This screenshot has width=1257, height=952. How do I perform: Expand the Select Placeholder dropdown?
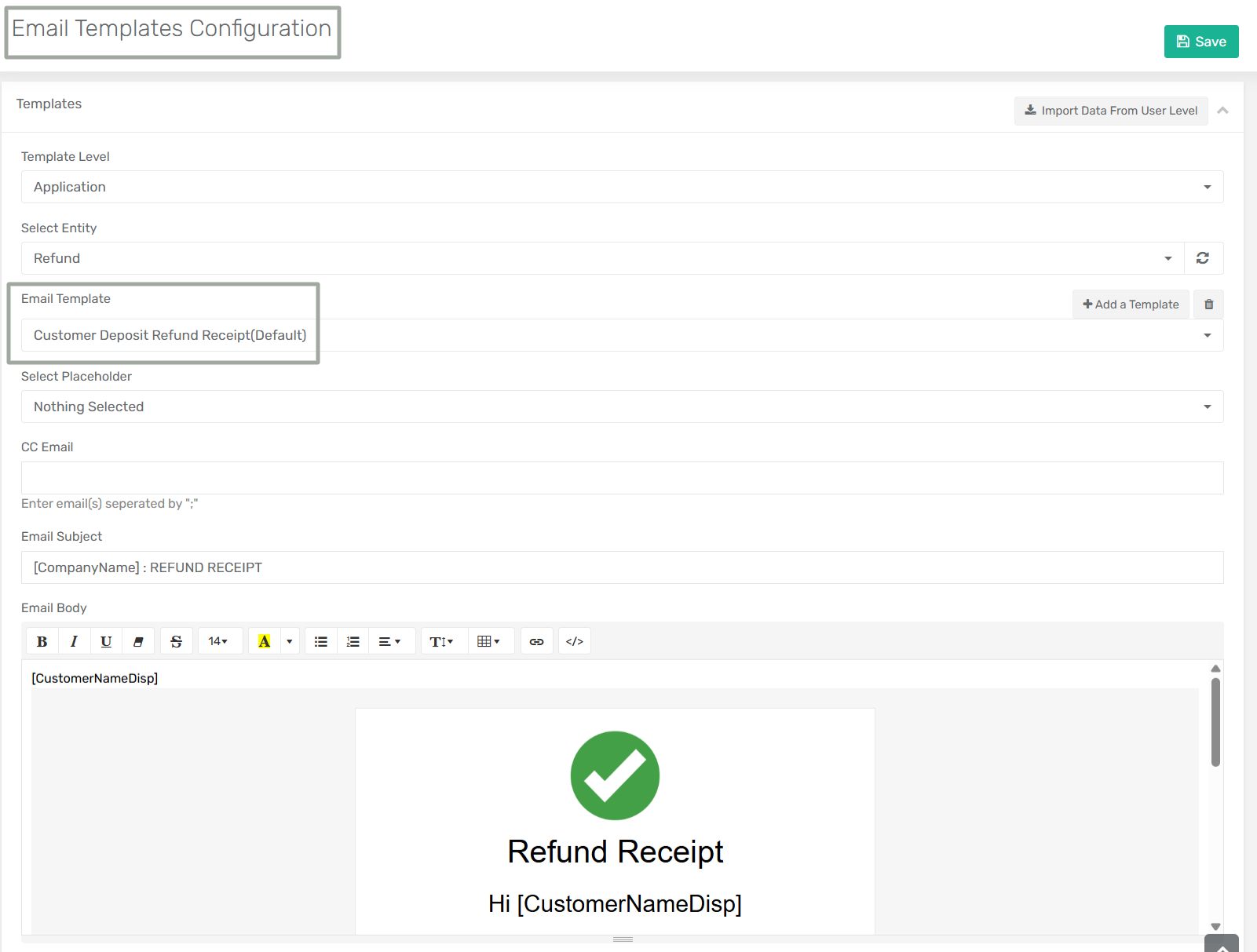pos(622,407)
